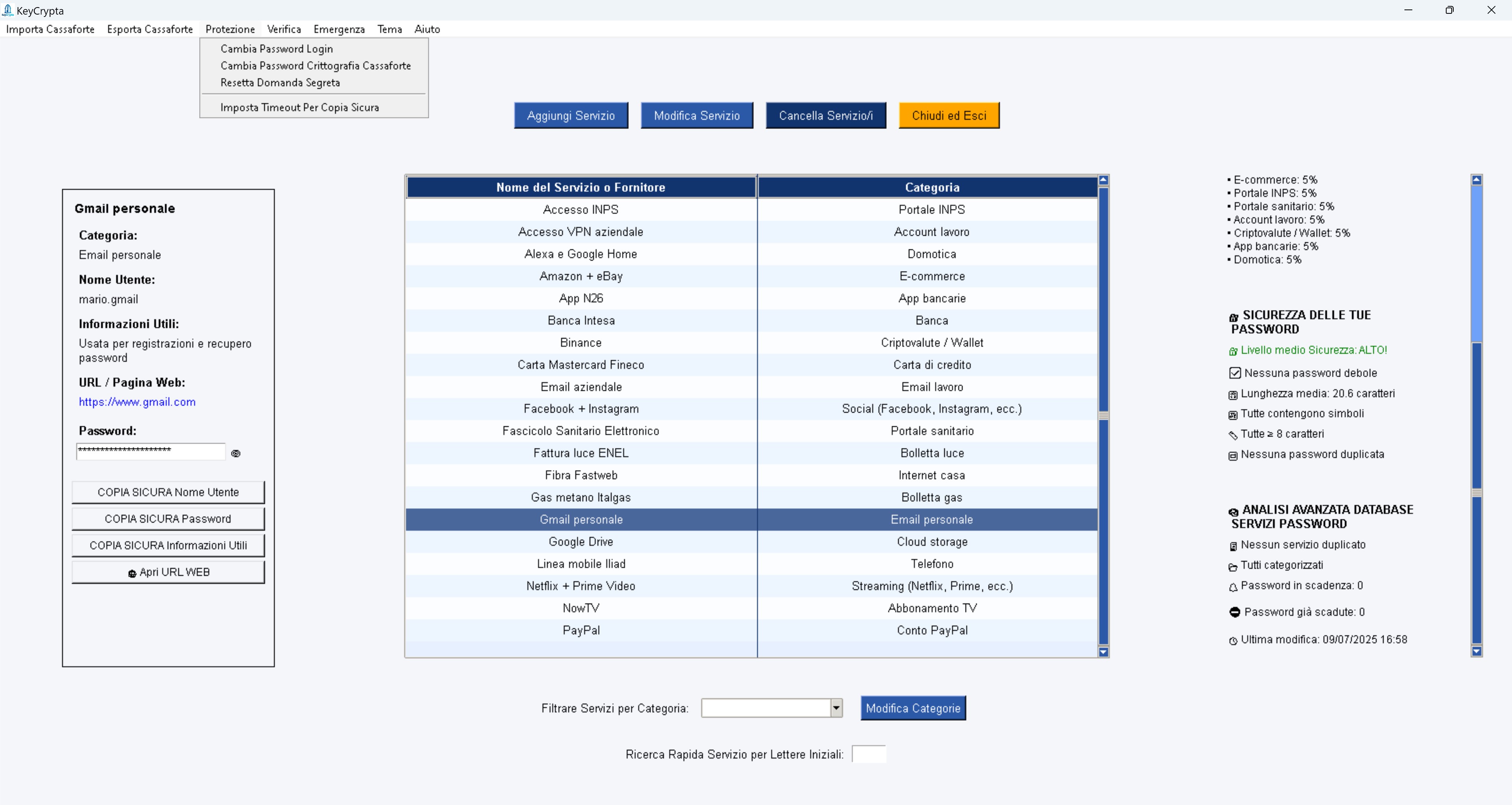
Task: Open the Aiuto menu
Action: point(427,29)
